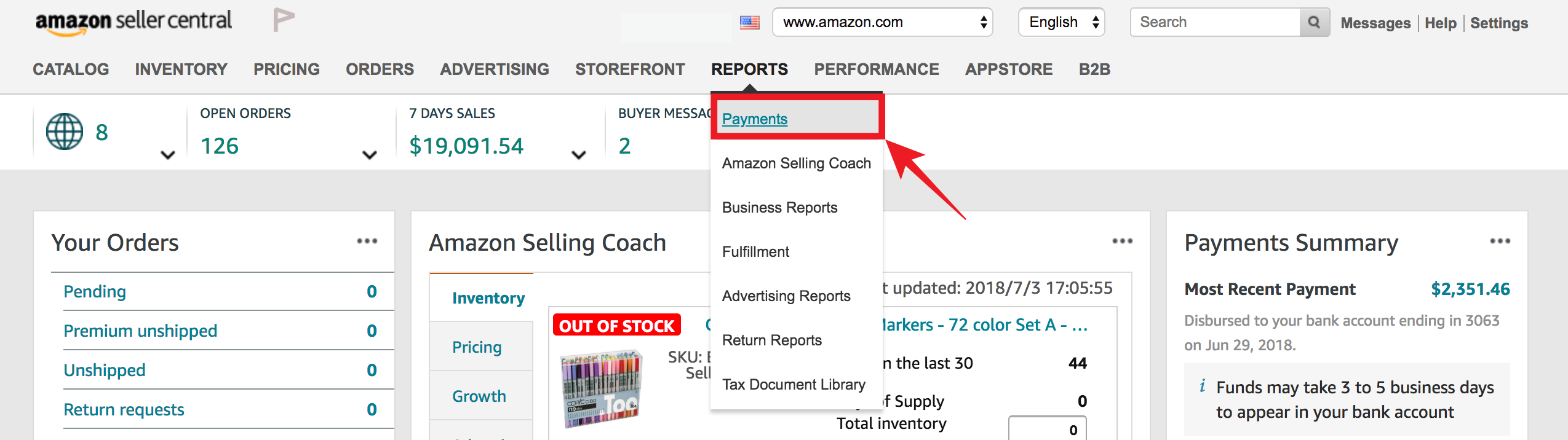The height and width of the screenshot is (440, 1568).
Task: Click the US flag icon
Action: [749, 23]
